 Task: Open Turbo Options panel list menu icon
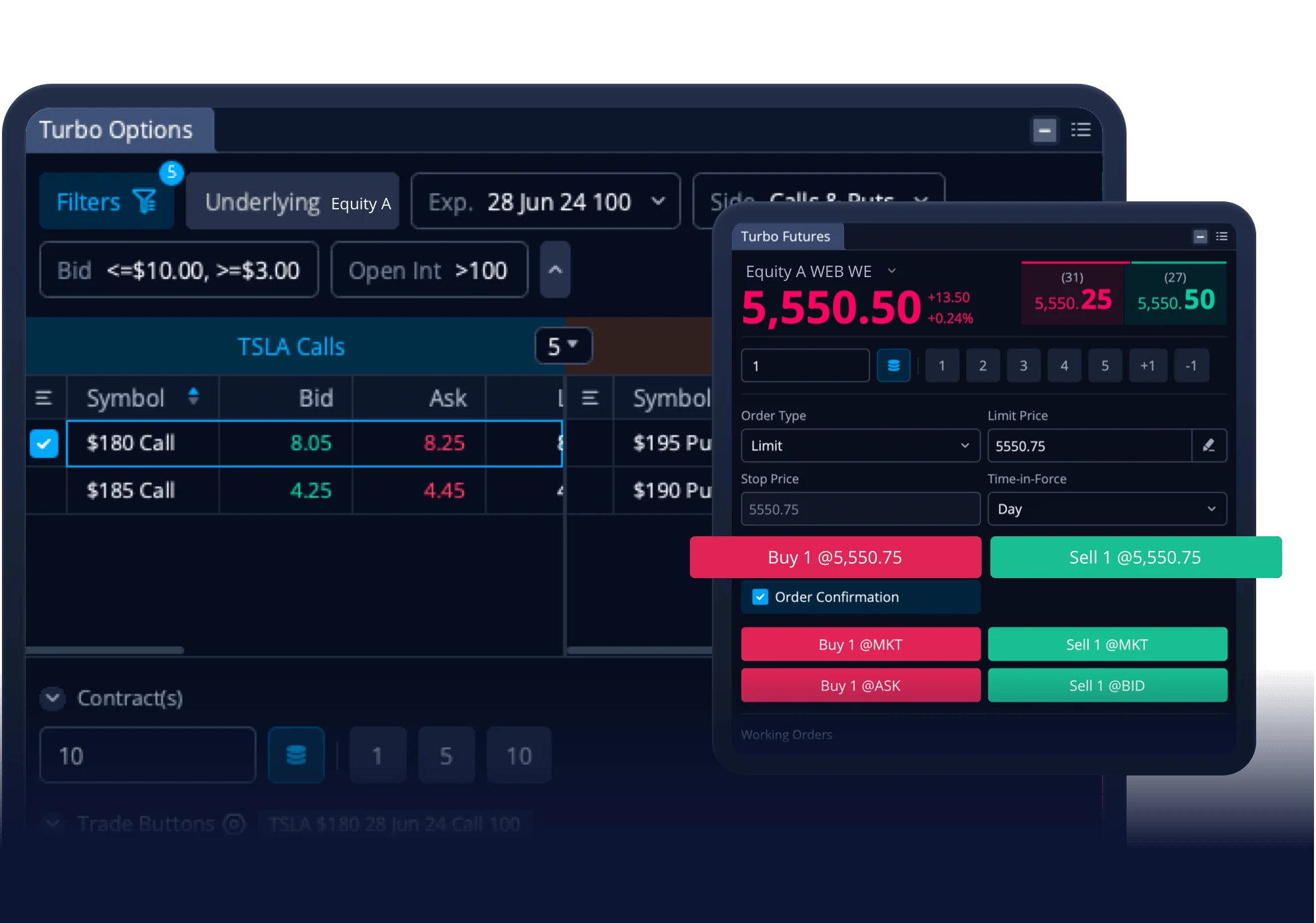[x=1081, y=130]
